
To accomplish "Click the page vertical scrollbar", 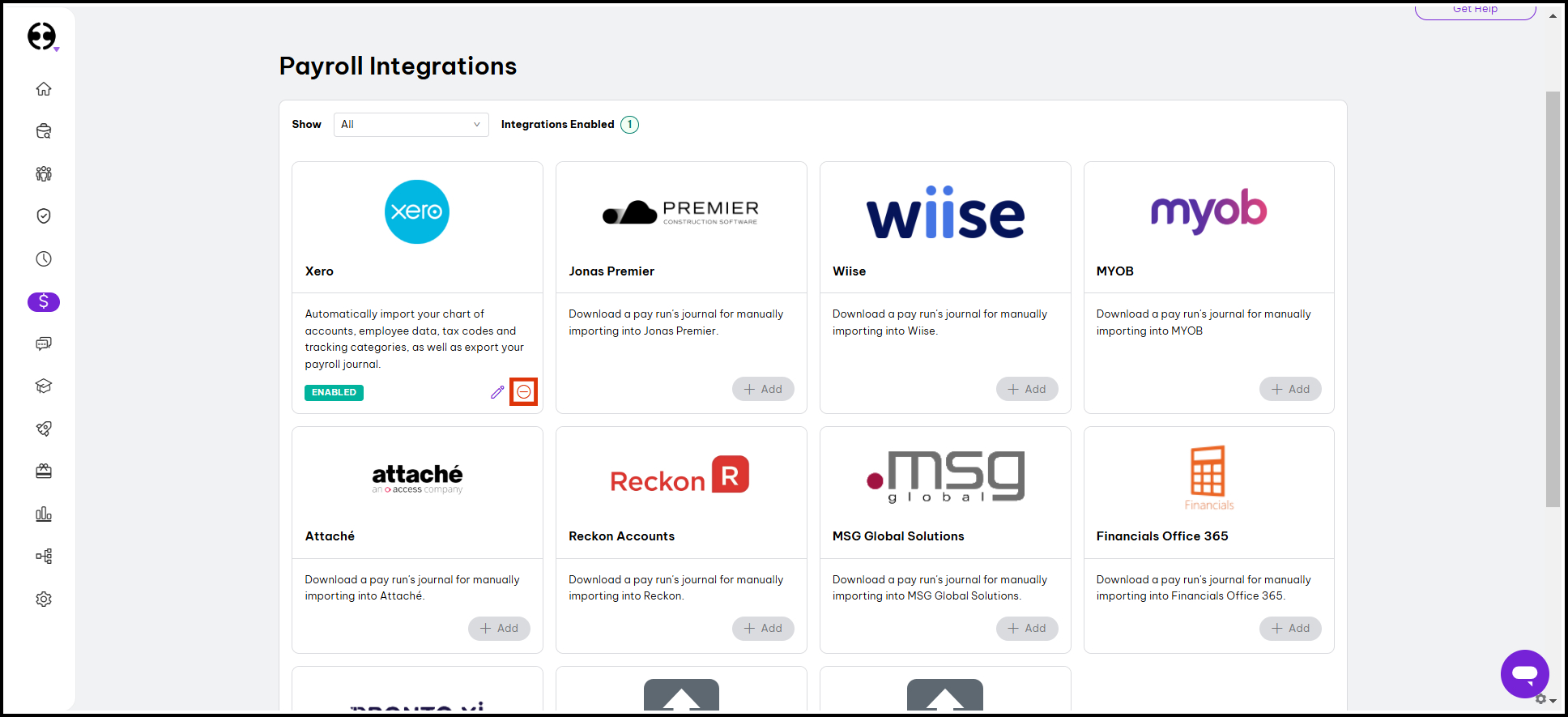I will coord(1552,300).
